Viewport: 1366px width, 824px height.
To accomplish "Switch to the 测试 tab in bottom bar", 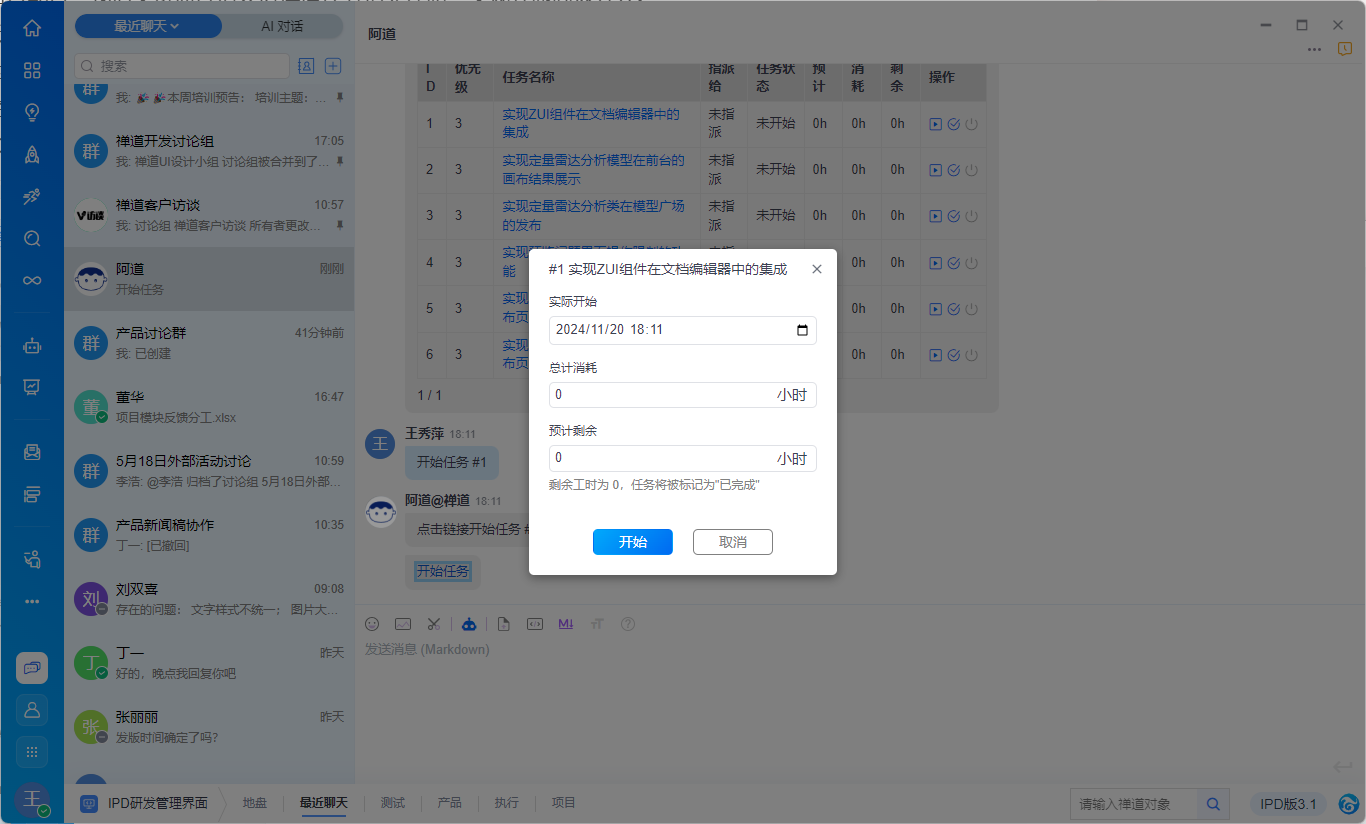I will 393,803.
